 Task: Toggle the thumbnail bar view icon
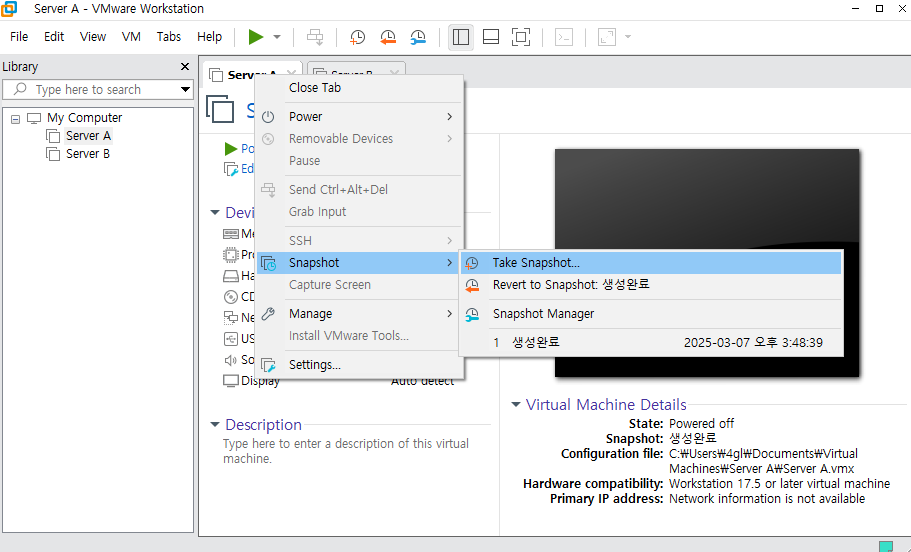click(491, 37)
